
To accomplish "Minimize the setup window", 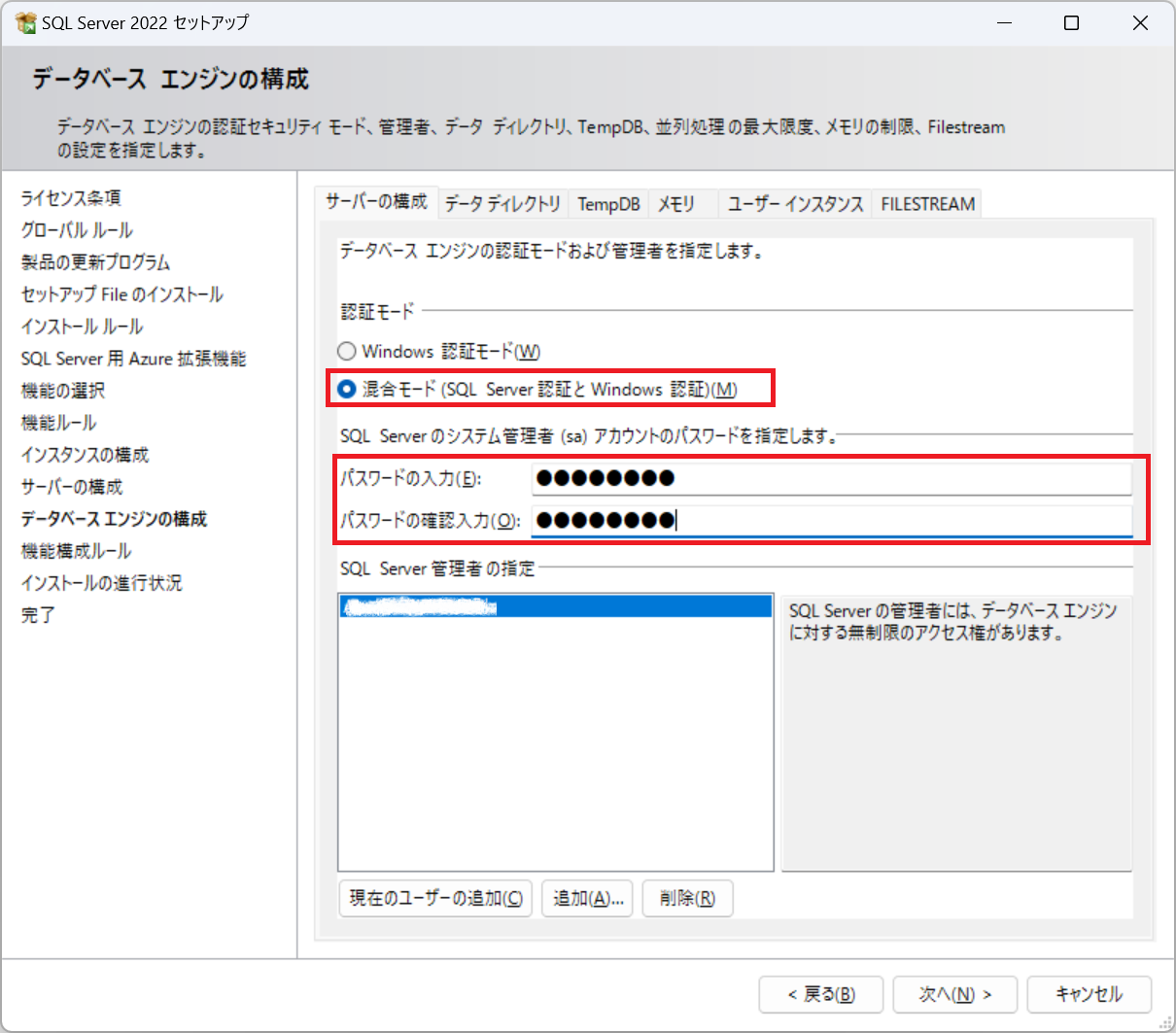I will pos(1005,22).
